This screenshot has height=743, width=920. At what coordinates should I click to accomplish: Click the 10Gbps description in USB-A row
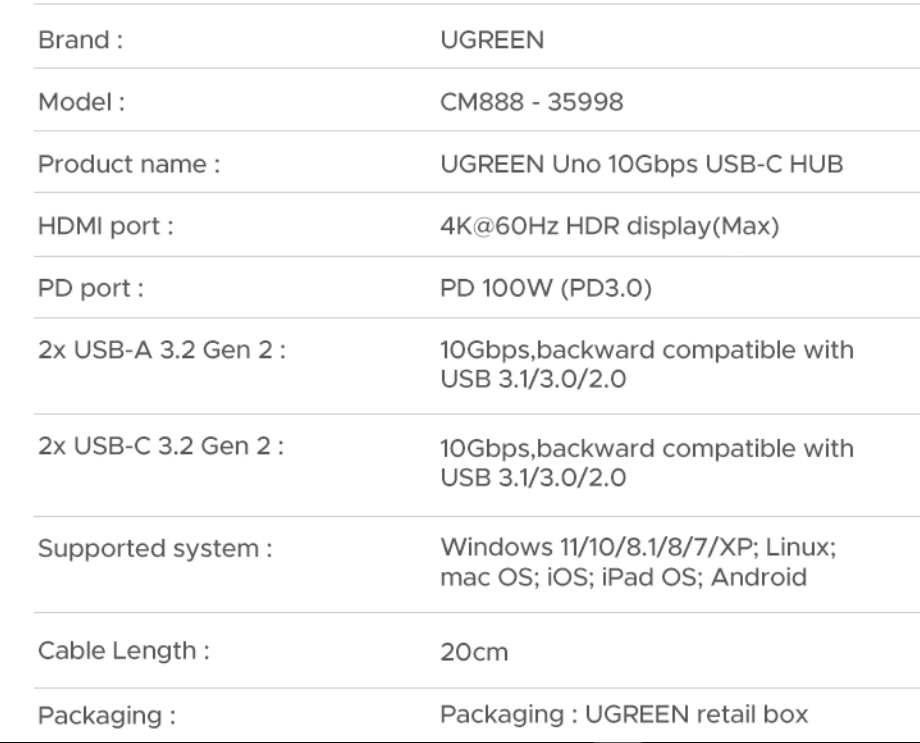click(x=647, y=367)
